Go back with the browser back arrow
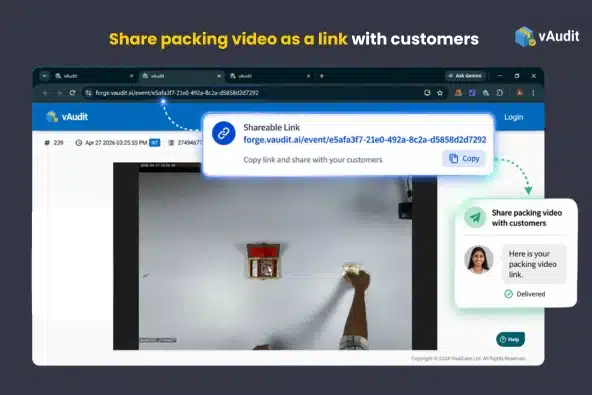The height and width of the screenshot is (395, 592). [45, 93]
